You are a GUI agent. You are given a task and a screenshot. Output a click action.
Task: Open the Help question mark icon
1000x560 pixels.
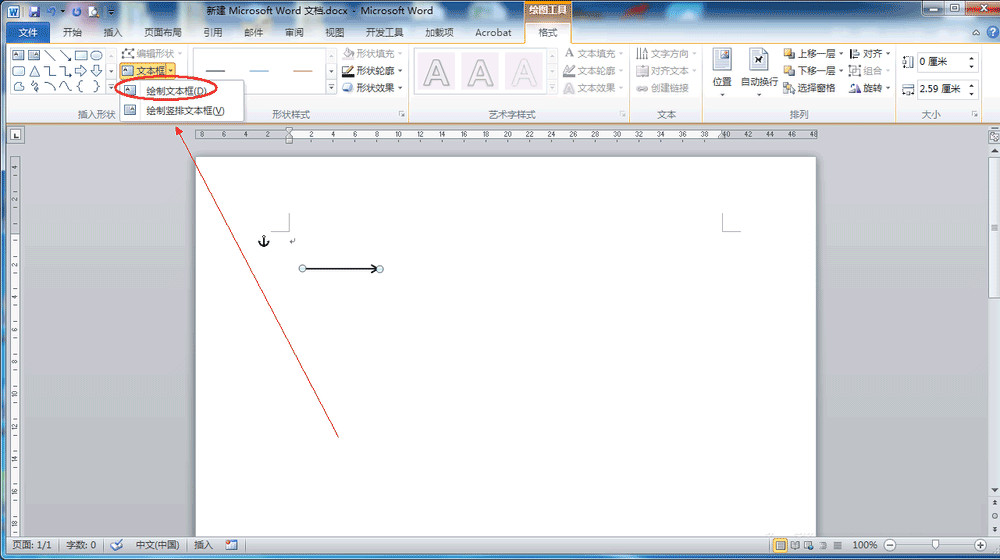point(992,32)
